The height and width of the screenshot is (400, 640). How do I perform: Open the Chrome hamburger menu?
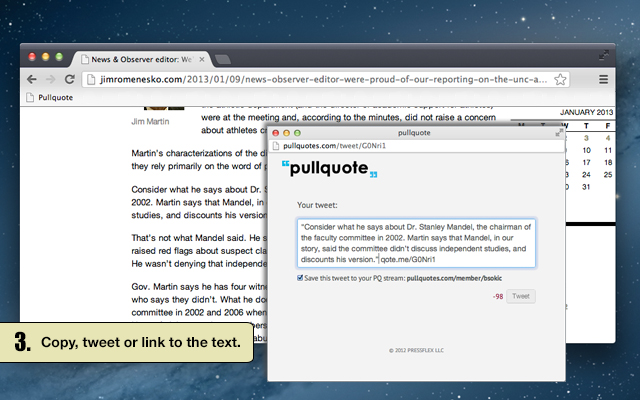[x=603, y=79]
